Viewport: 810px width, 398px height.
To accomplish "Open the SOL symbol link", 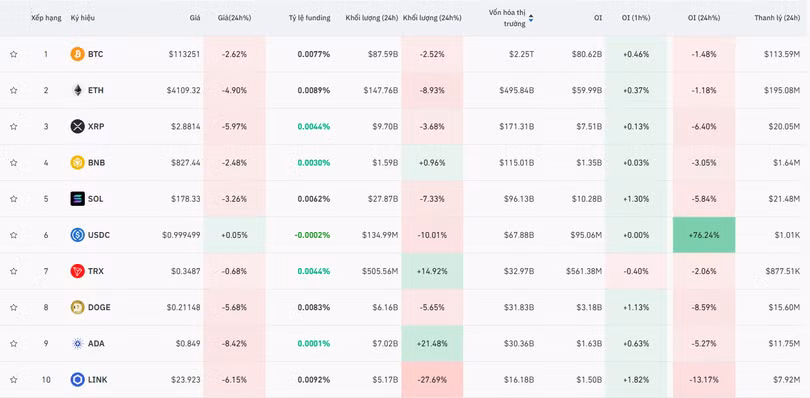I will [x=96, y=198].
